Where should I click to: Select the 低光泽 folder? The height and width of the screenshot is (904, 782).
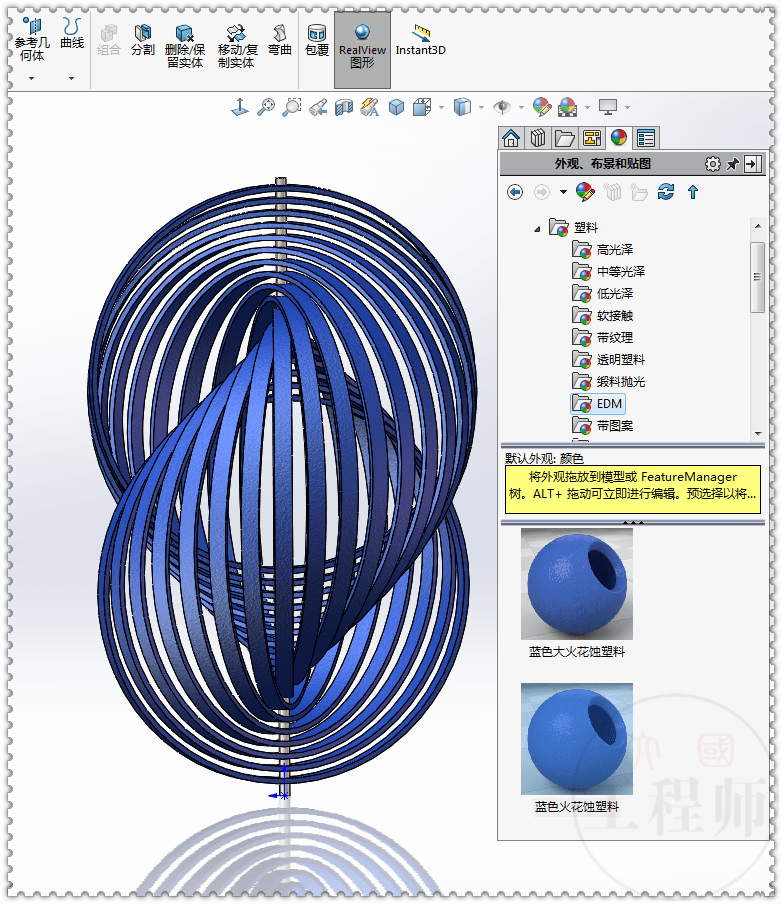pos(603,293)
